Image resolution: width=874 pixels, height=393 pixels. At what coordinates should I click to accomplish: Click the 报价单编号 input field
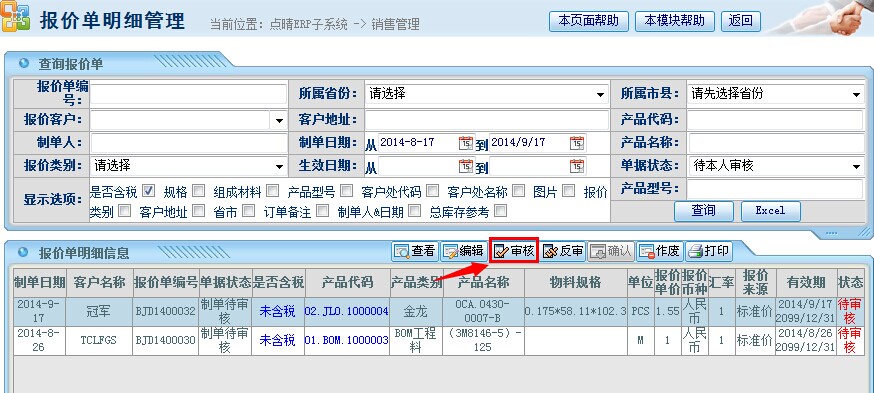188,94
